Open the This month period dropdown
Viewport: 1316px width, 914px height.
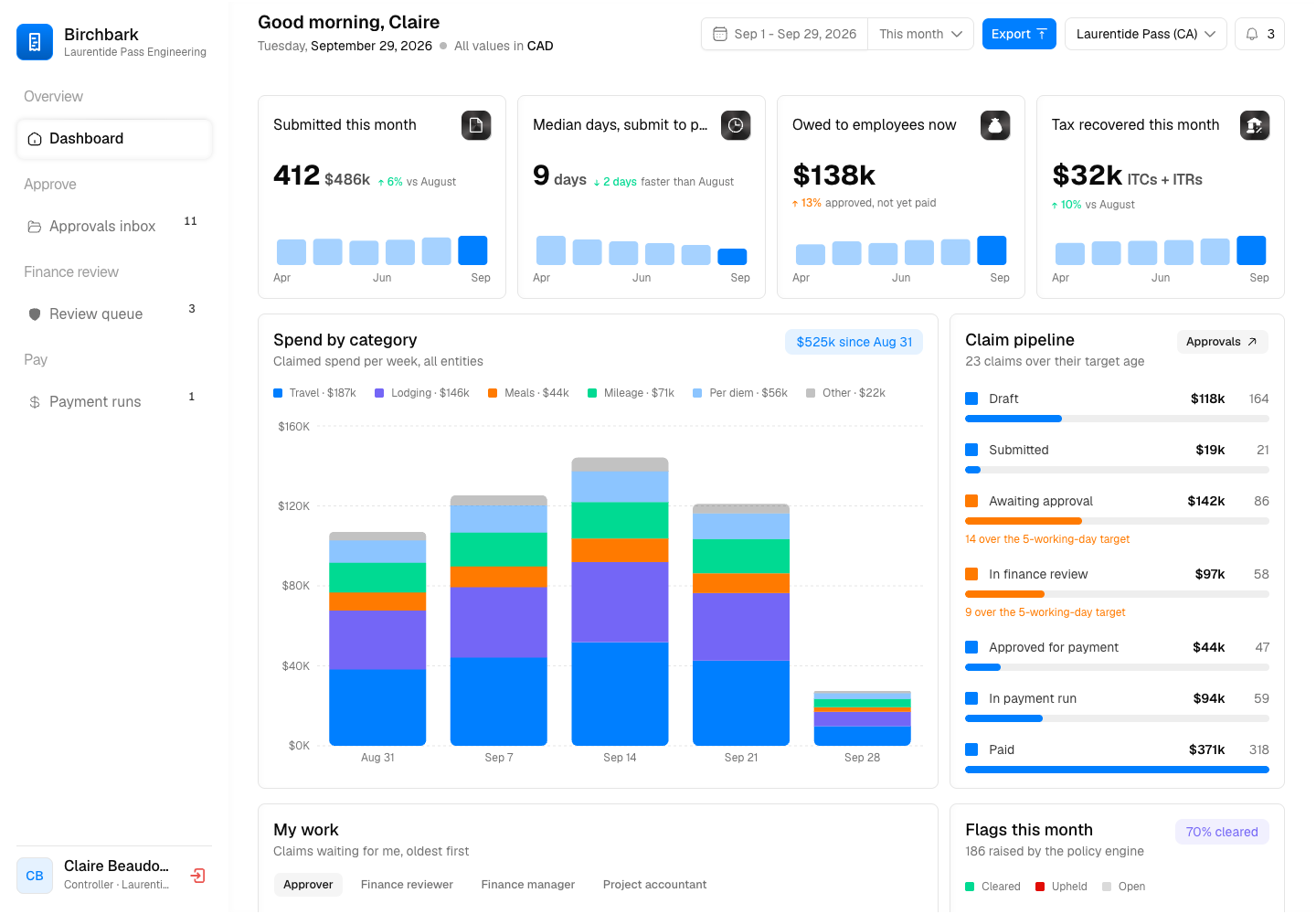920,34
